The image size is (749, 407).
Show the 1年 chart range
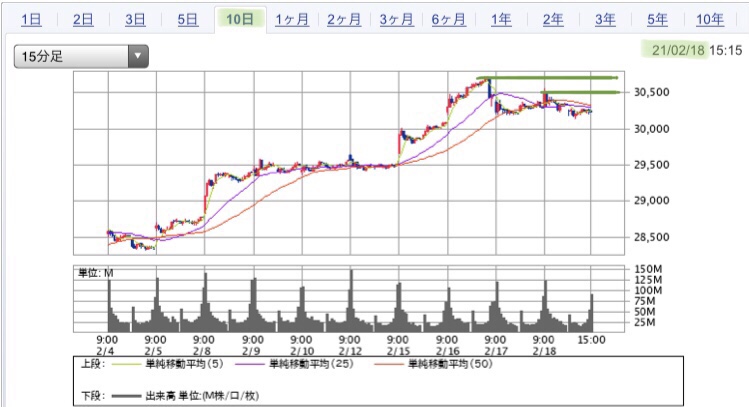501,20
